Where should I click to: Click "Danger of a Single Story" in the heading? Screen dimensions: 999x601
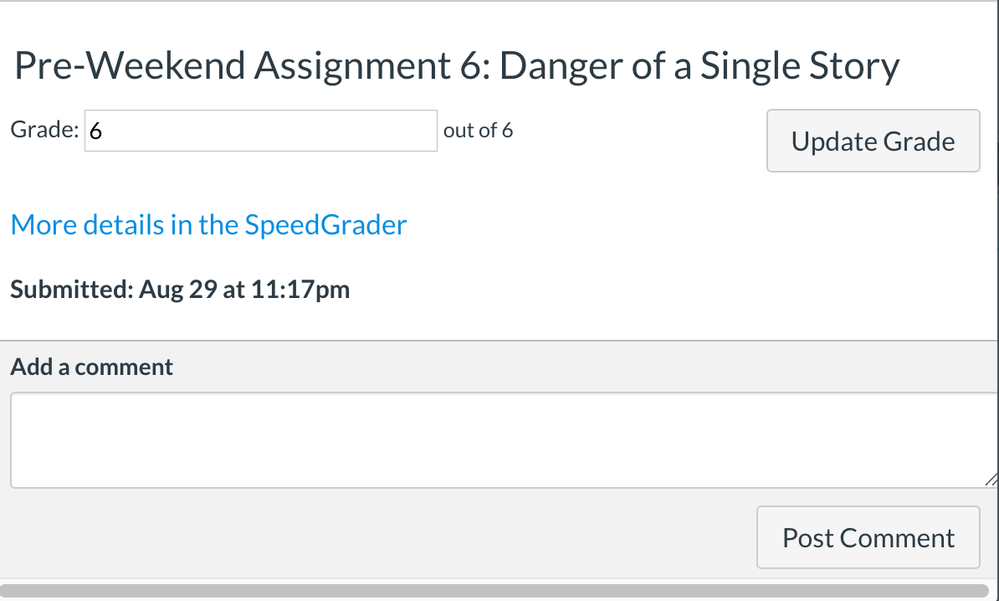click(x=699, y=67)
